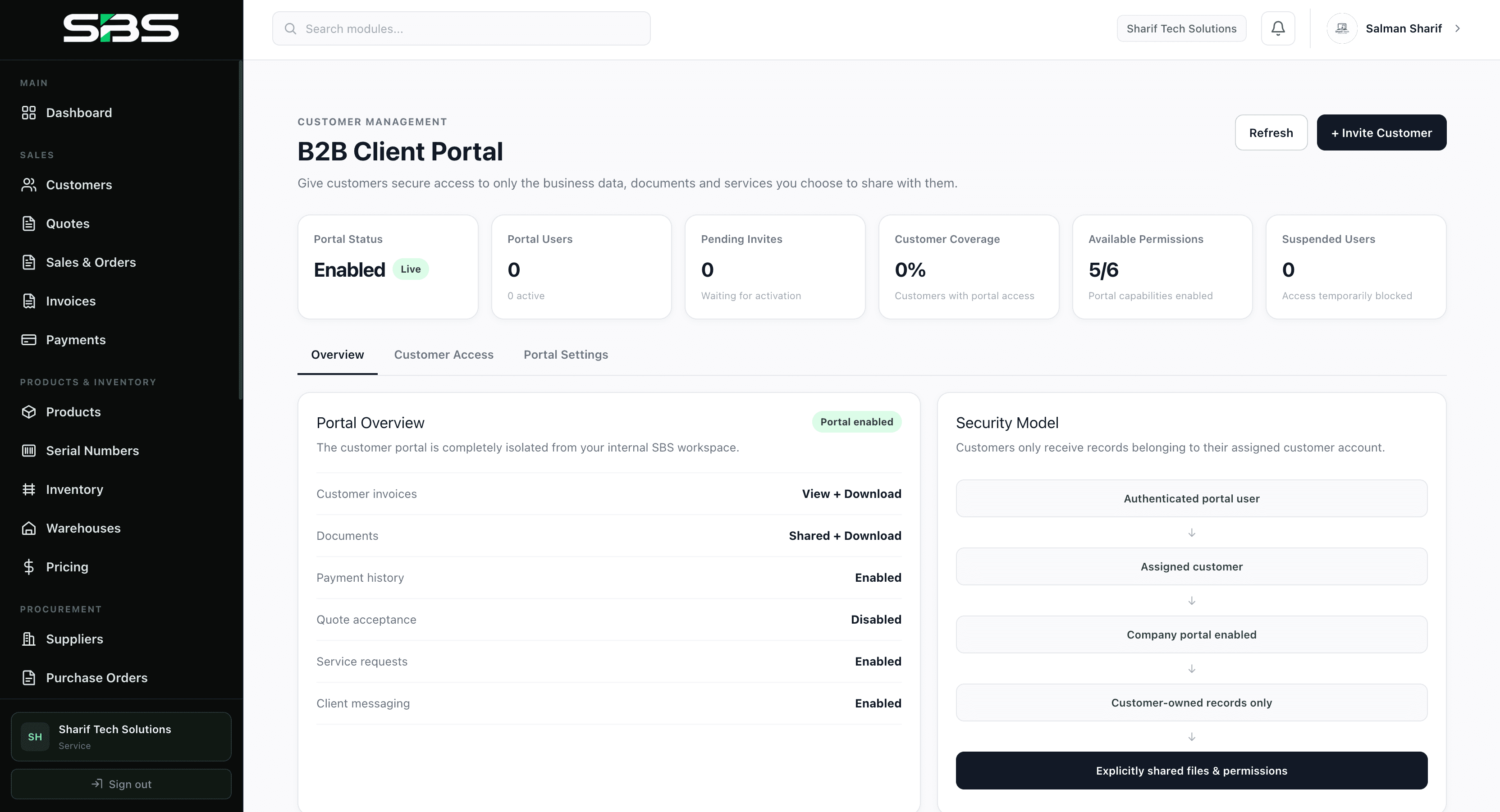Screen dimensions: 1500x812
Task: Click Customer invoices row label
Action: tap(366, 494)
